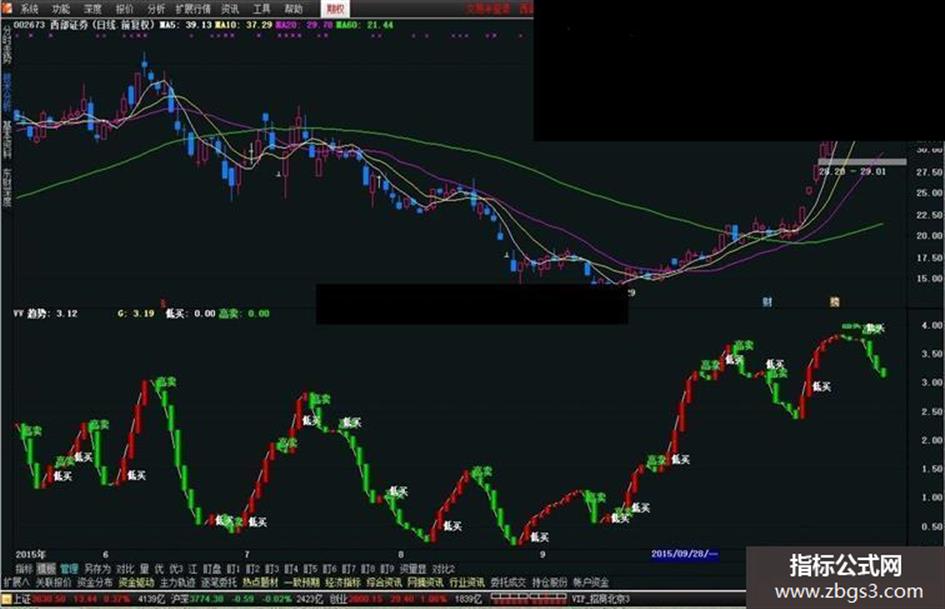This screenshot has height=609, width=945.
Task: Open the 资金驱动 tab
Action: pos(136,582)
